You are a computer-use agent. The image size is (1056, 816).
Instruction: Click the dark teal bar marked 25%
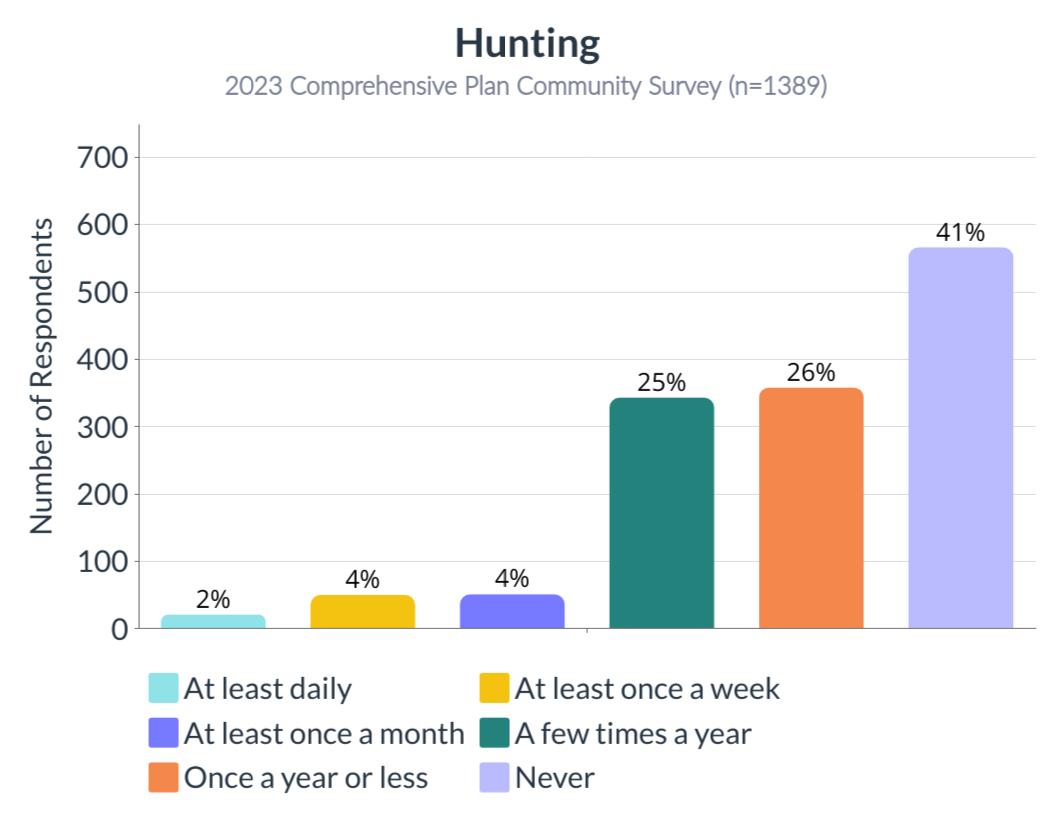661,513
